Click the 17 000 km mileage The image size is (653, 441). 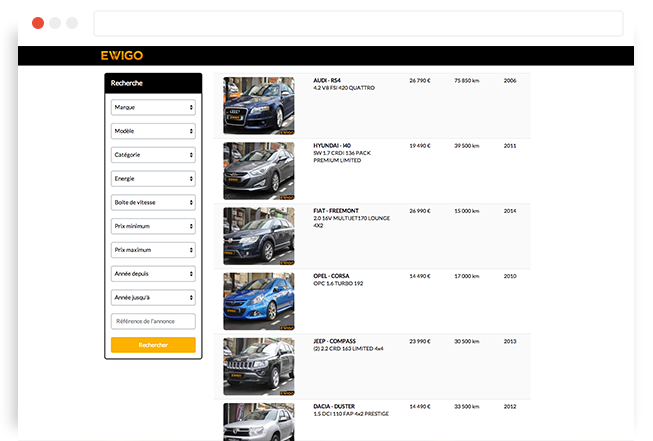[x=466, y=276]
